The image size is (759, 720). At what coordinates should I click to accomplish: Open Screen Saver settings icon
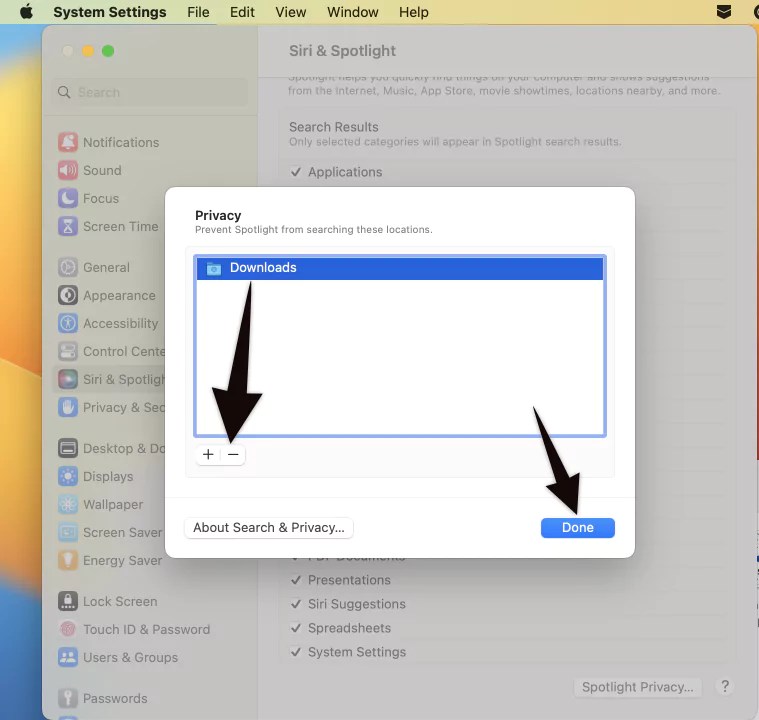pos(68,533)
